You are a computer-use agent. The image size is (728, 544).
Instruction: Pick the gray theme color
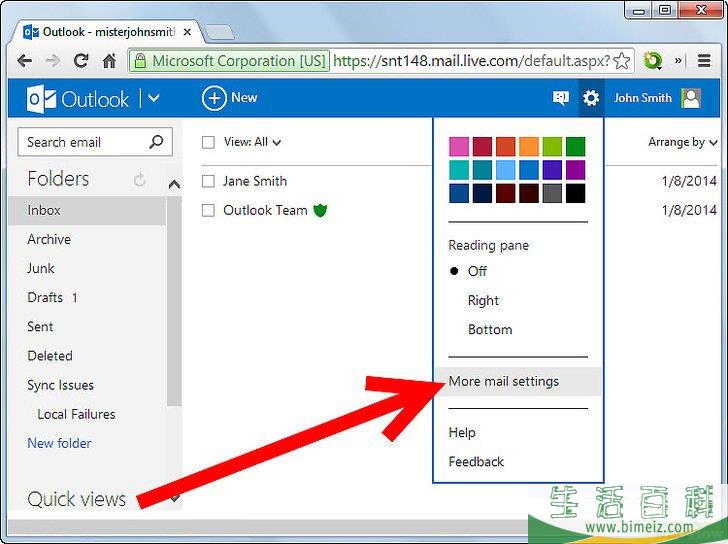[552, 193]
